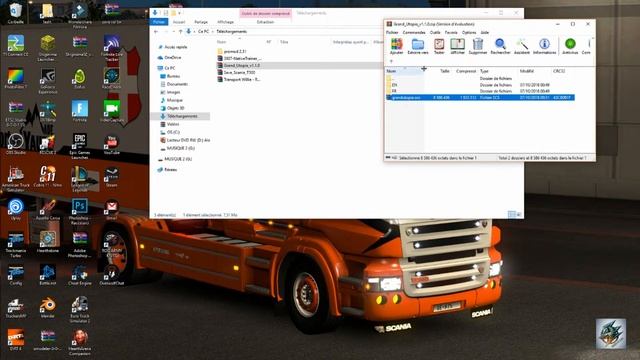Open GeForce Experience desktop shortcut
The width and height of the screenshot is (640, 360).
coord(48,80)
